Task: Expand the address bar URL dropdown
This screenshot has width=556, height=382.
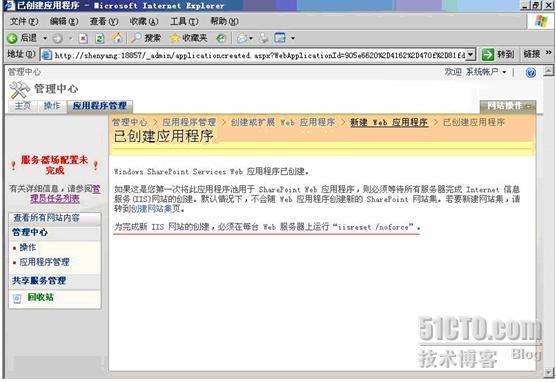Action: click(471, 55)
